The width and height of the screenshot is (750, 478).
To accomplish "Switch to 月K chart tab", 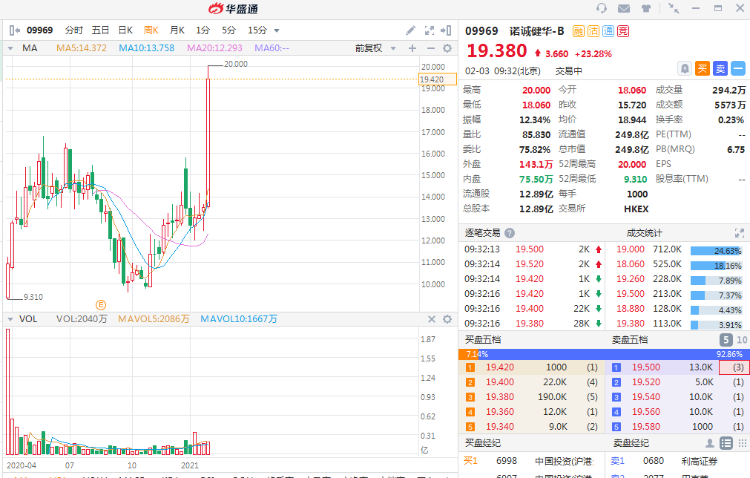I will [x=177, y=30].
